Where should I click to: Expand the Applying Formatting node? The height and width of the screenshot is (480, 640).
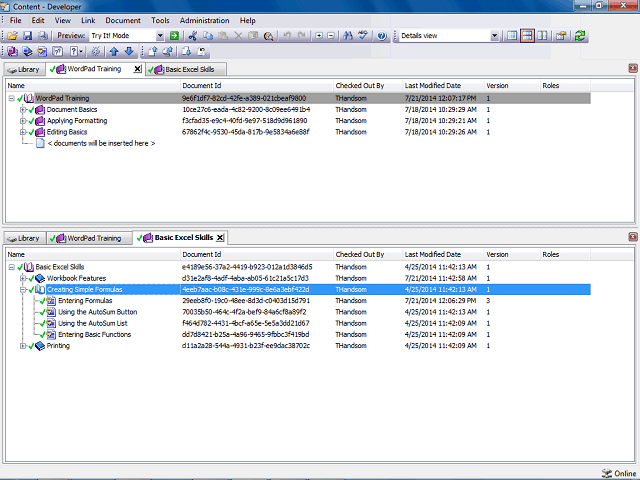pyautogui.click(x=23, y=121)
